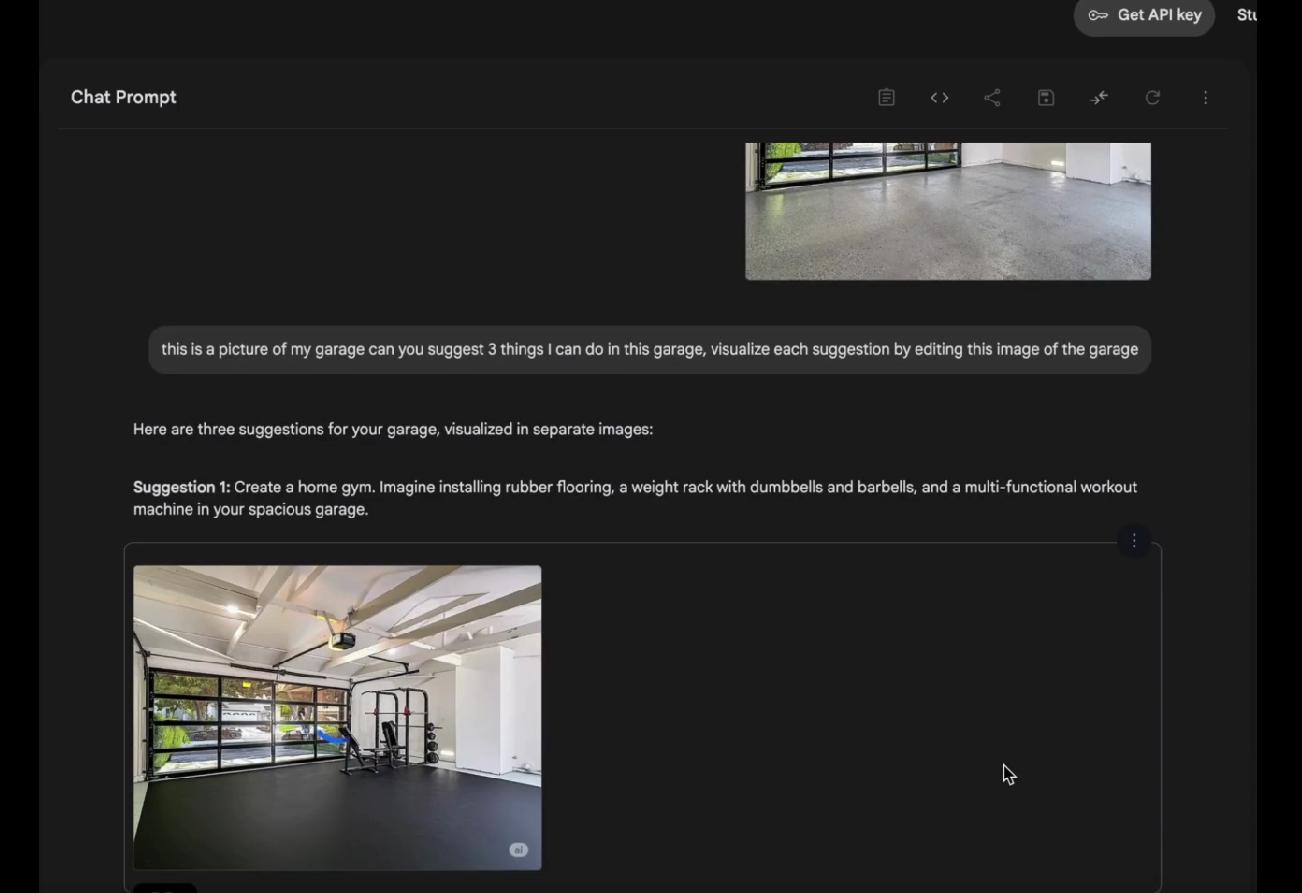Screen dimensions: 1302x893
Task: Share the chat prompt via share icon
Action: pyautogui.click(x=992, y=97)
